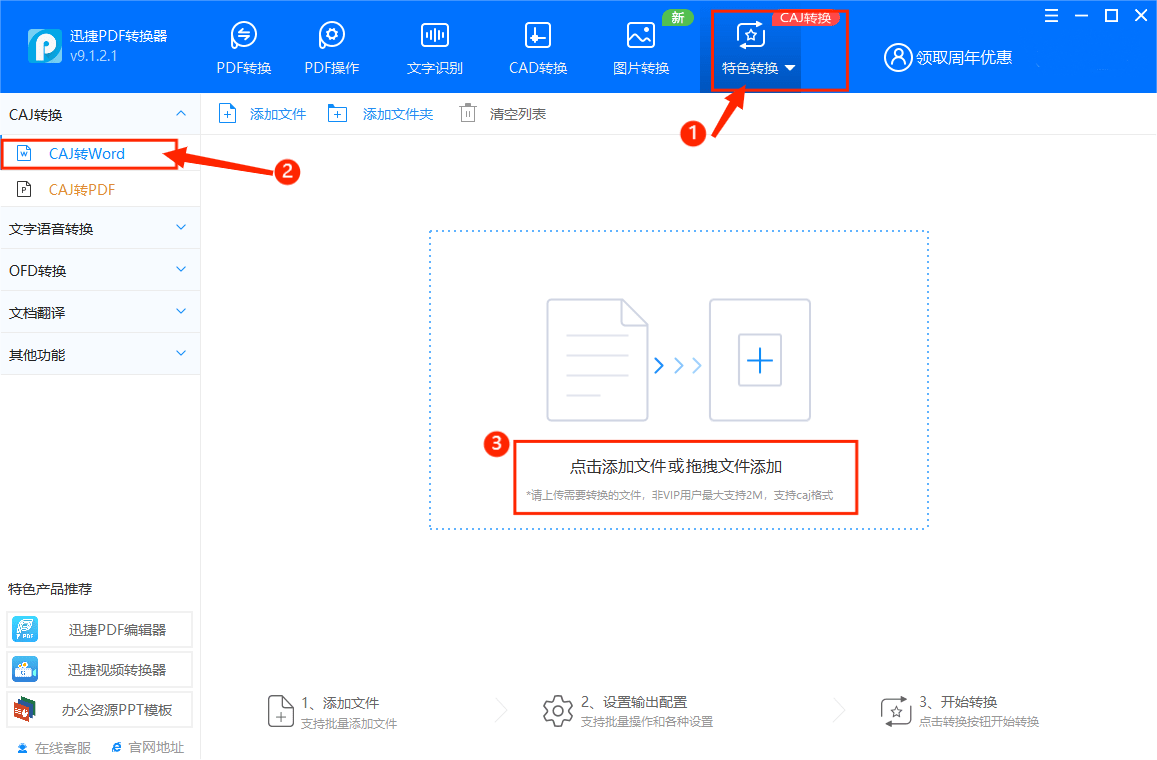Open the hamburger menu icon

coord(1051,15)
